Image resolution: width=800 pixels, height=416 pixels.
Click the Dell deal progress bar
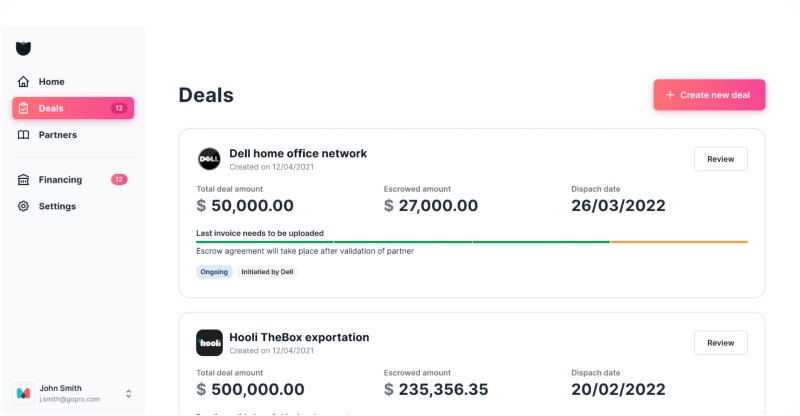(471, 241)
